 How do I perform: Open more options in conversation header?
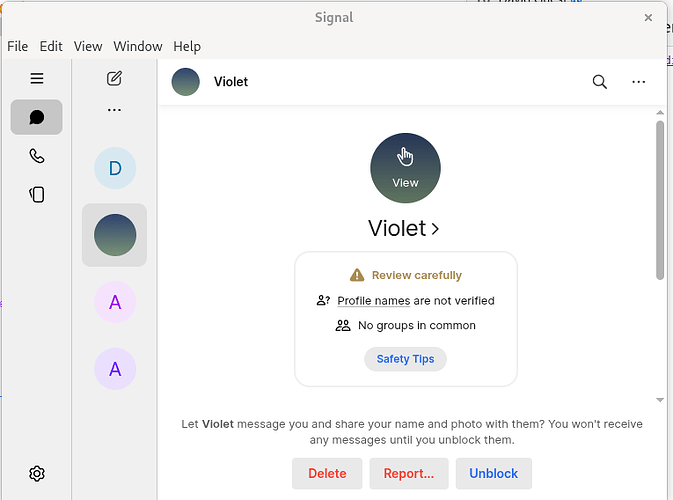coord(639,82)
